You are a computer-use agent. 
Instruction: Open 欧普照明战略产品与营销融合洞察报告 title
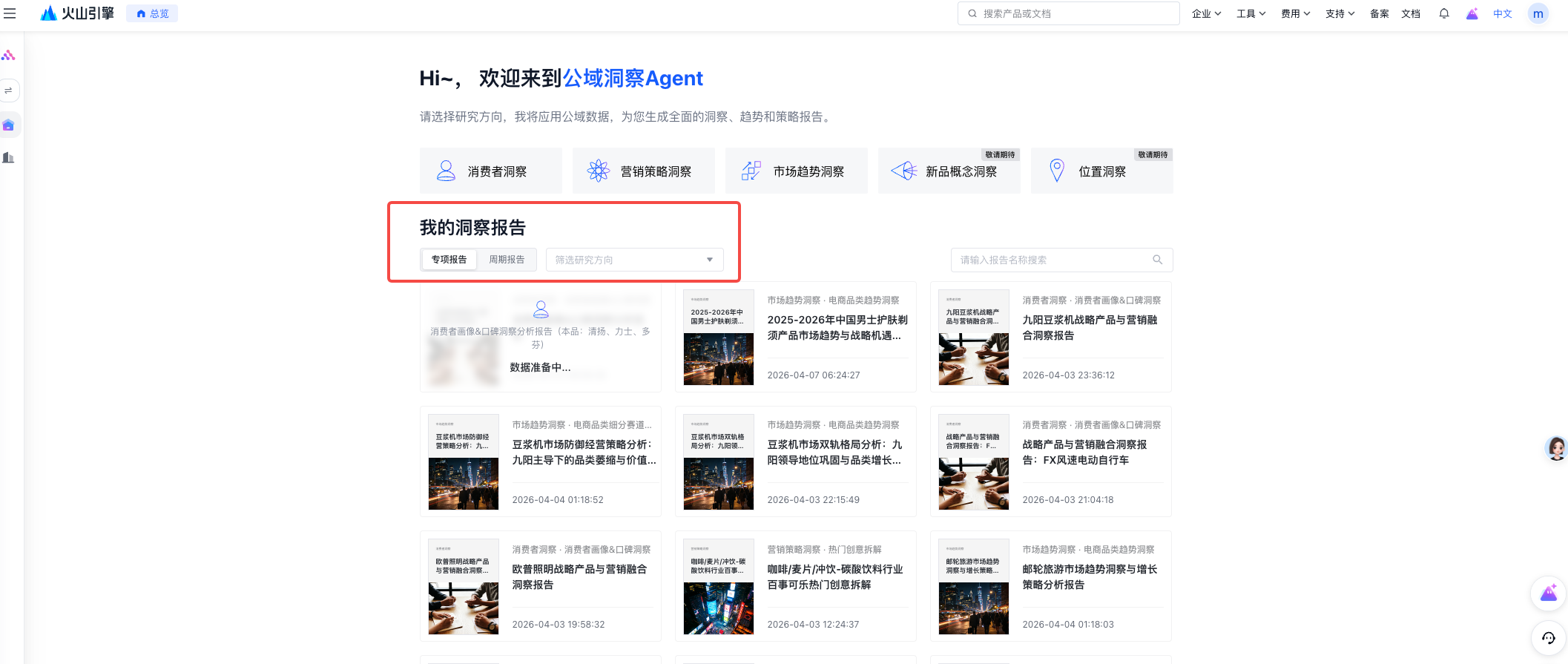580,577
